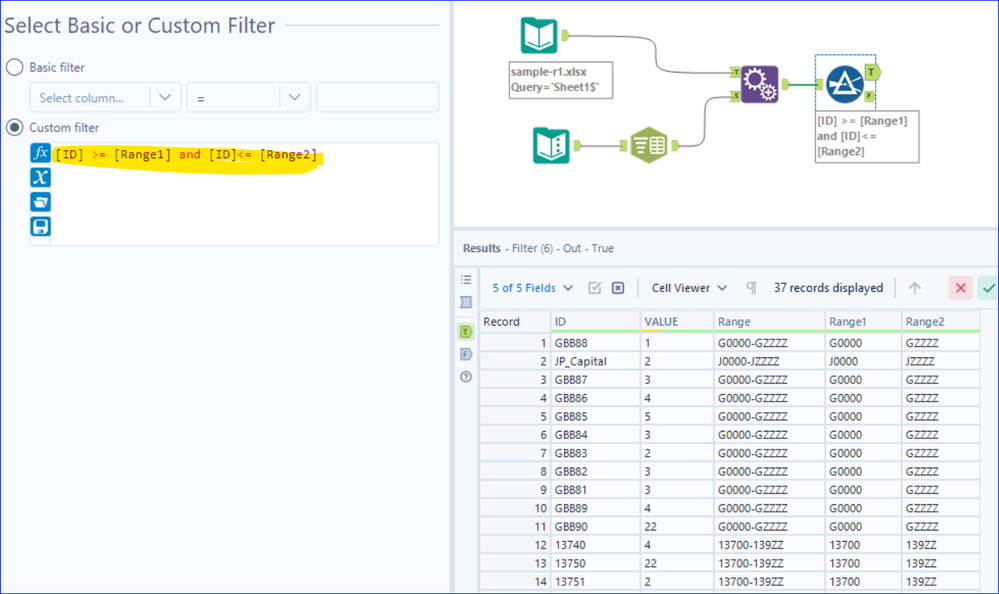The image size is (999, 594).
Task: Click the results help question icon
Action: tap(466, 377)
